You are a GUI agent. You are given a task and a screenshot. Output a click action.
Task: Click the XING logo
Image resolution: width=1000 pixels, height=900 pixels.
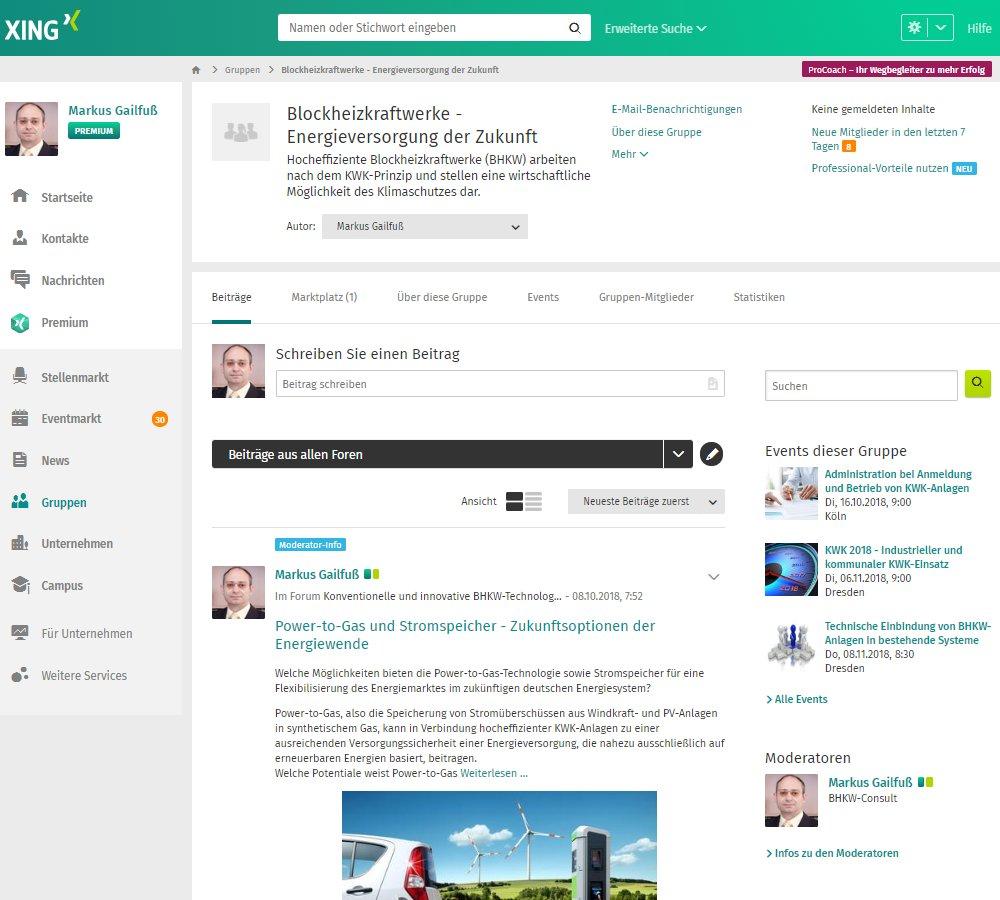[x=42, y=26]
